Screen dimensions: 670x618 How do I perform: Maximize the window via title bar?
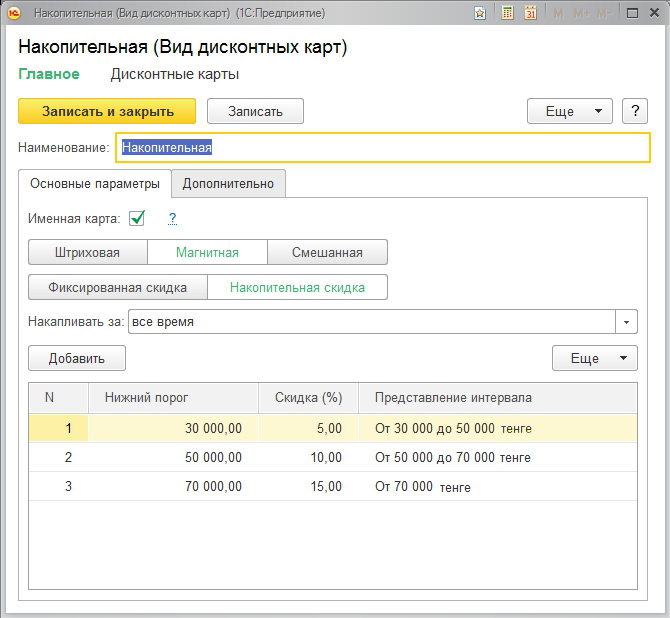[x=632, y=13]
